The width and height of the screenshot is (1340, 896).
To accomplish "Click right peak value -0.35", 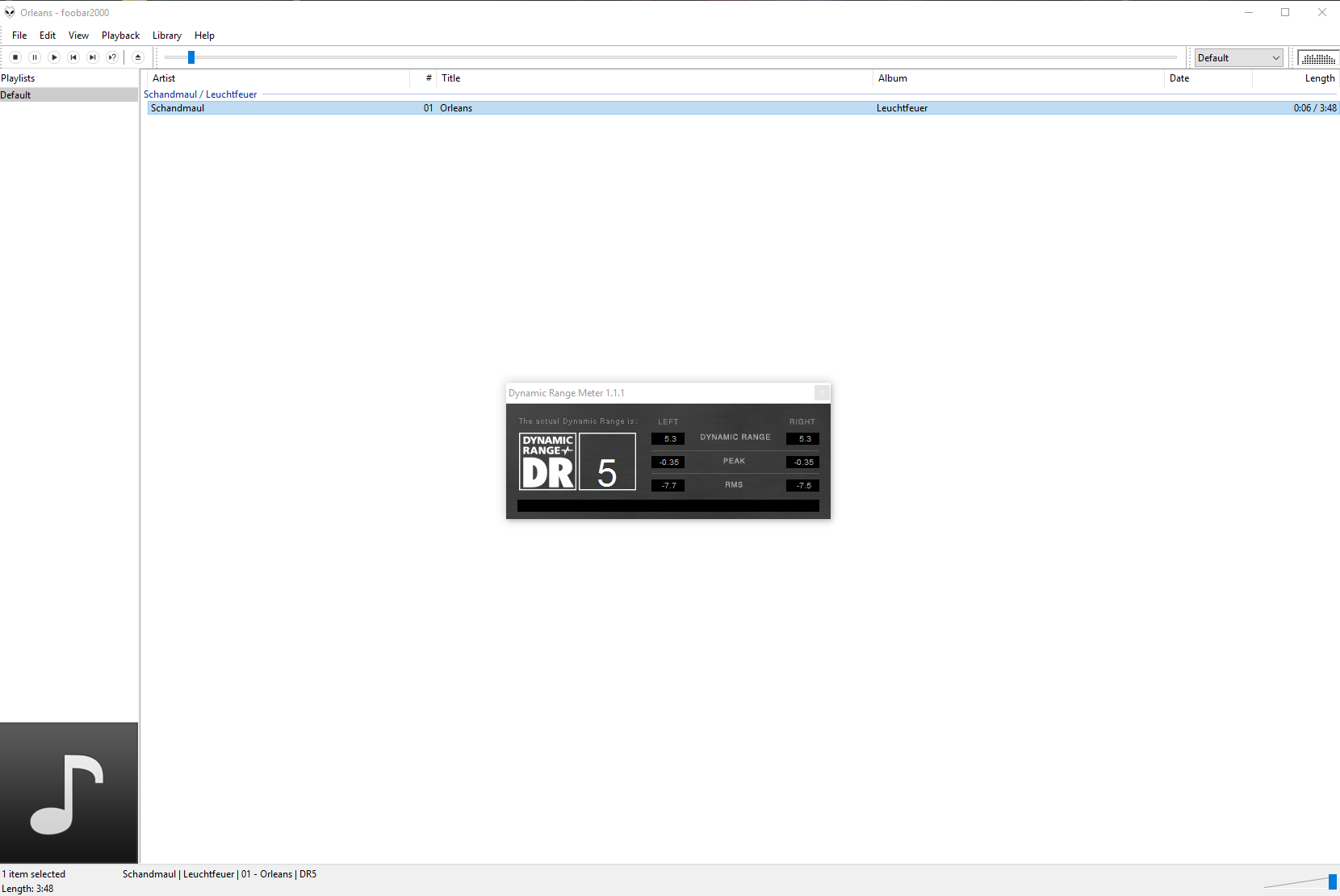I will coord(803,463).
